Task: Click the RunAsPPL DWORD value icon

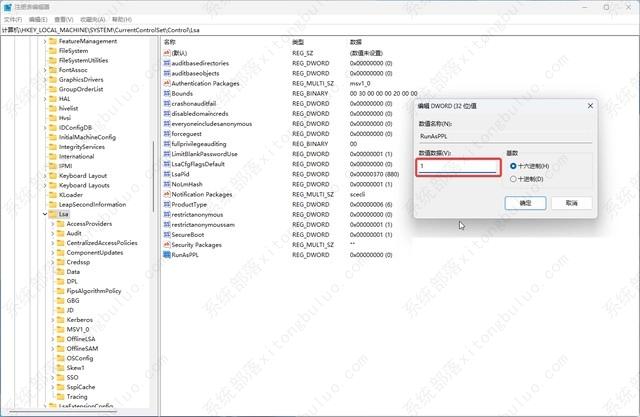Action: click(167, 255)
